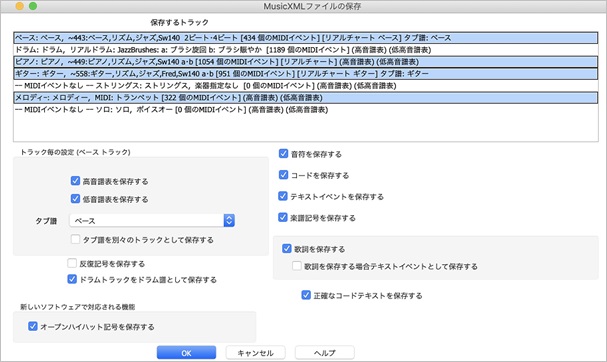607x362 pixels.
Task: Toggle 歌詞を保存する checkbox
Action: (287, 249)
